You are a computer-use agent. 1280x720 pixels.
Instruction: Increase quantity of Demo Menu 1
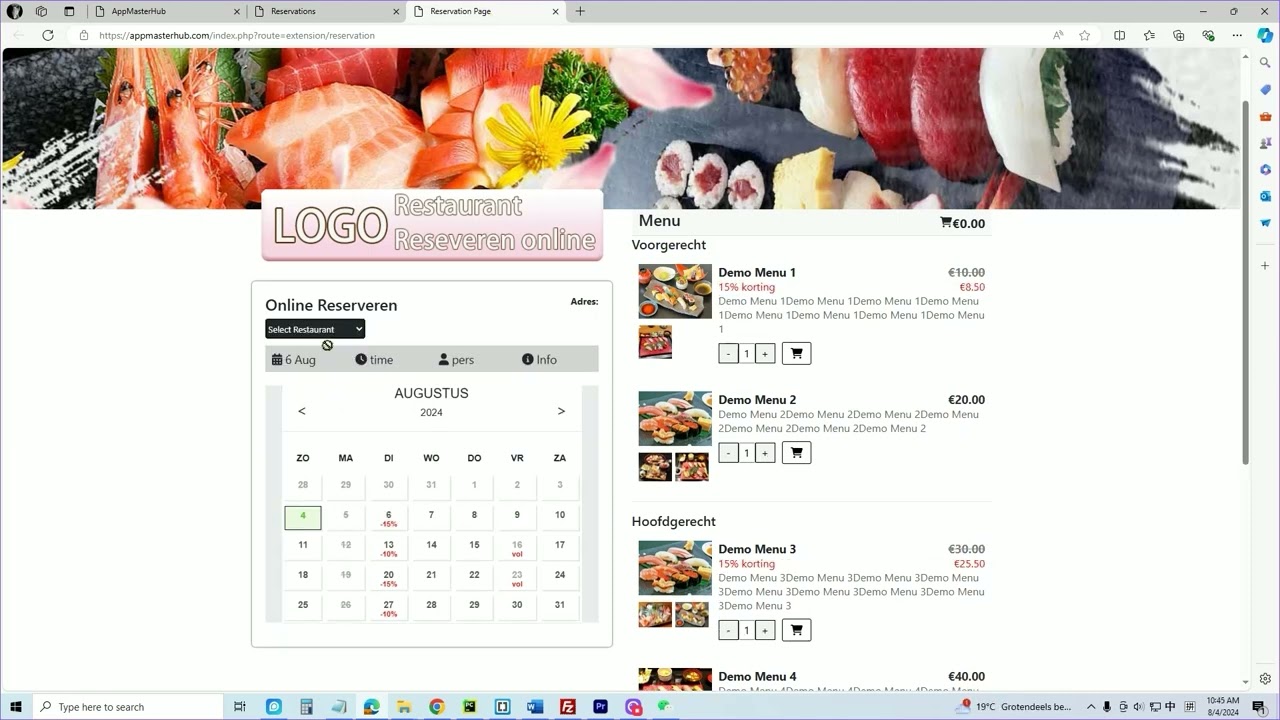click(x=764, y=353)
